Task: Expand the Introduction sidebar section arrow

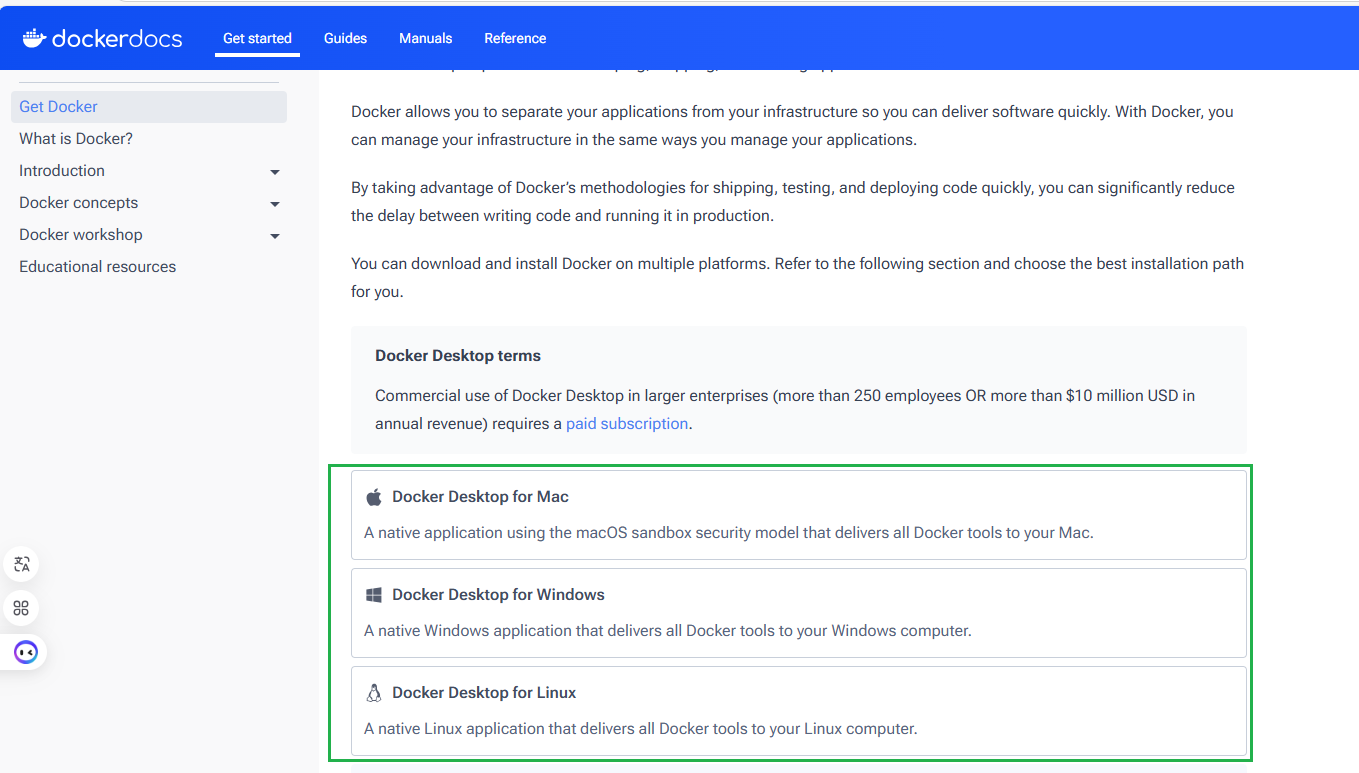Action: coord(275,172)
